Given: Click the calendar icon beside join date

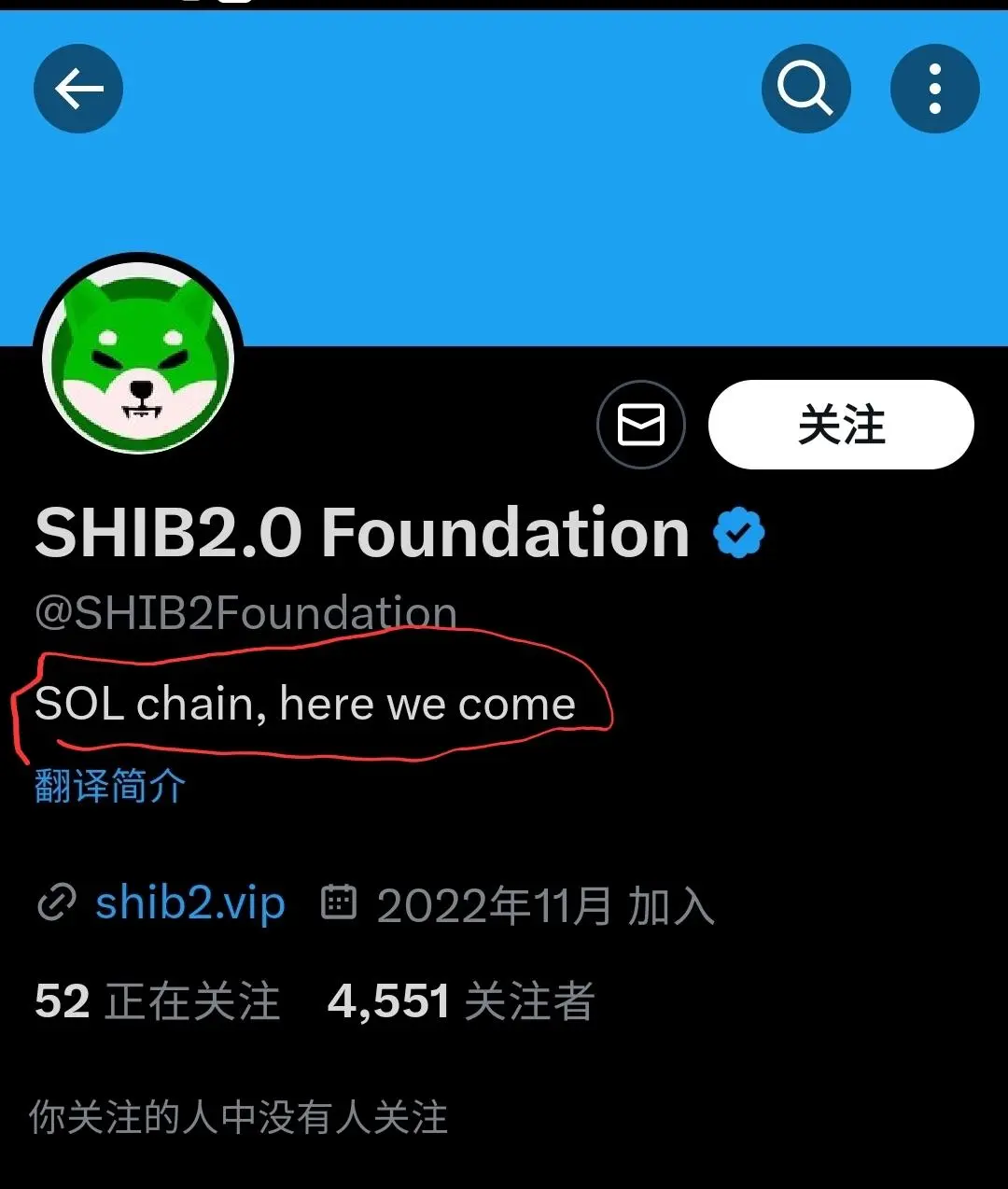Looking at the screenshot, I should 339,902.
